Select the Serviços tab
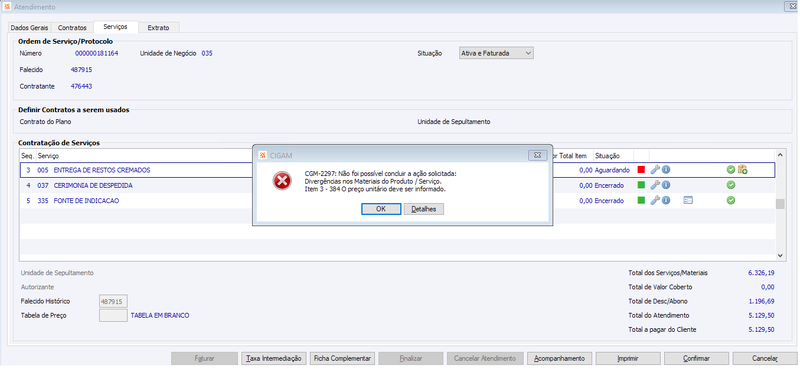800x369 pixels. point(115,27)
